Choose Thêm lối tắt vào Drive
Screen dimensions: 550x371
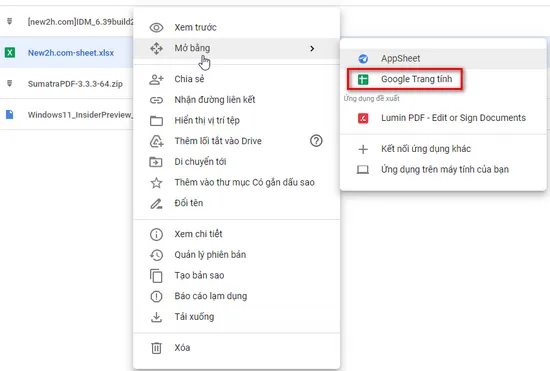click(236, 141)
